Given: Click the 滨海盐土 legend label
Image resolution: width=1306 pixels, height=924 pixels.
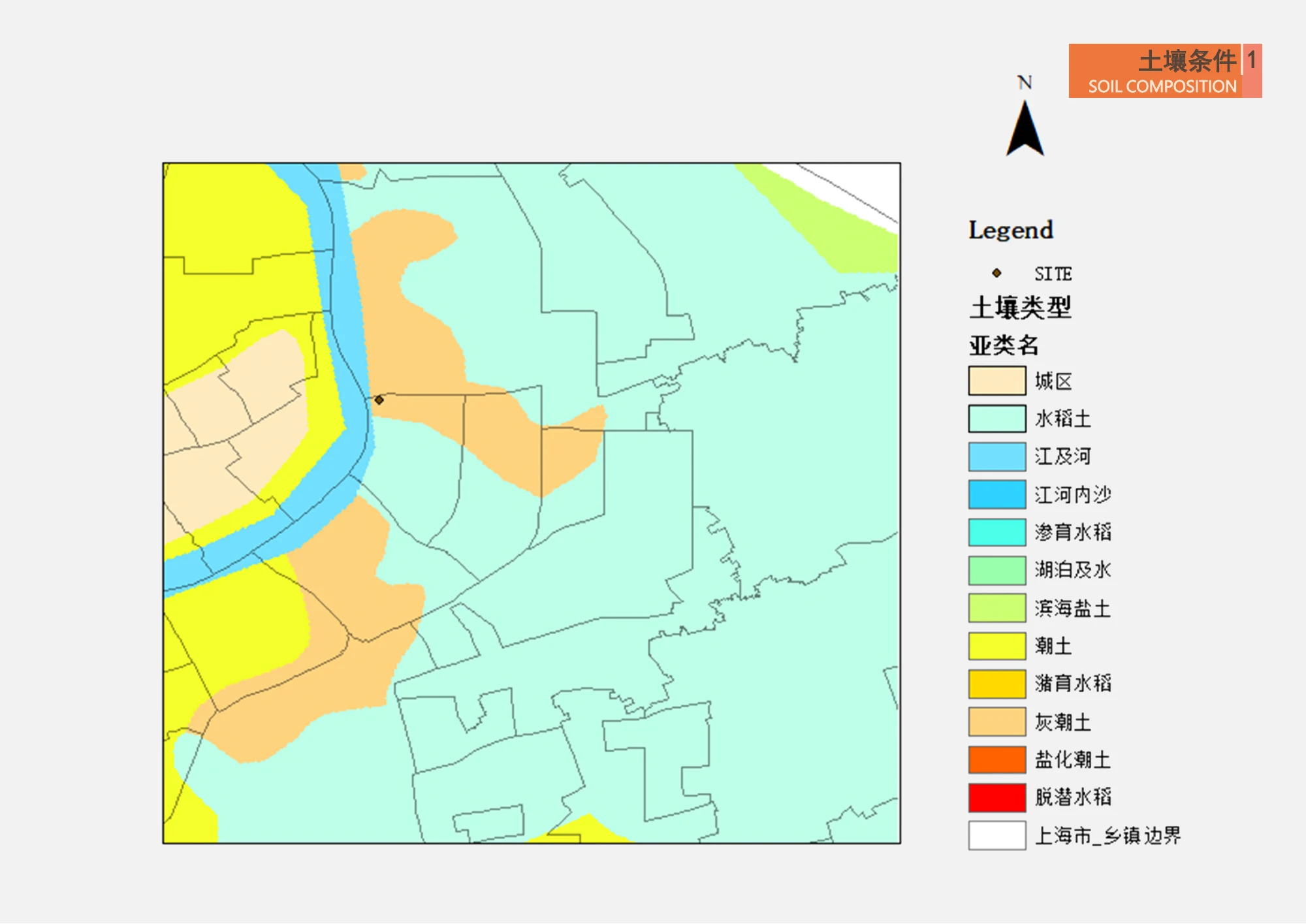Looking at the screenshot, I should point(1073,608).
